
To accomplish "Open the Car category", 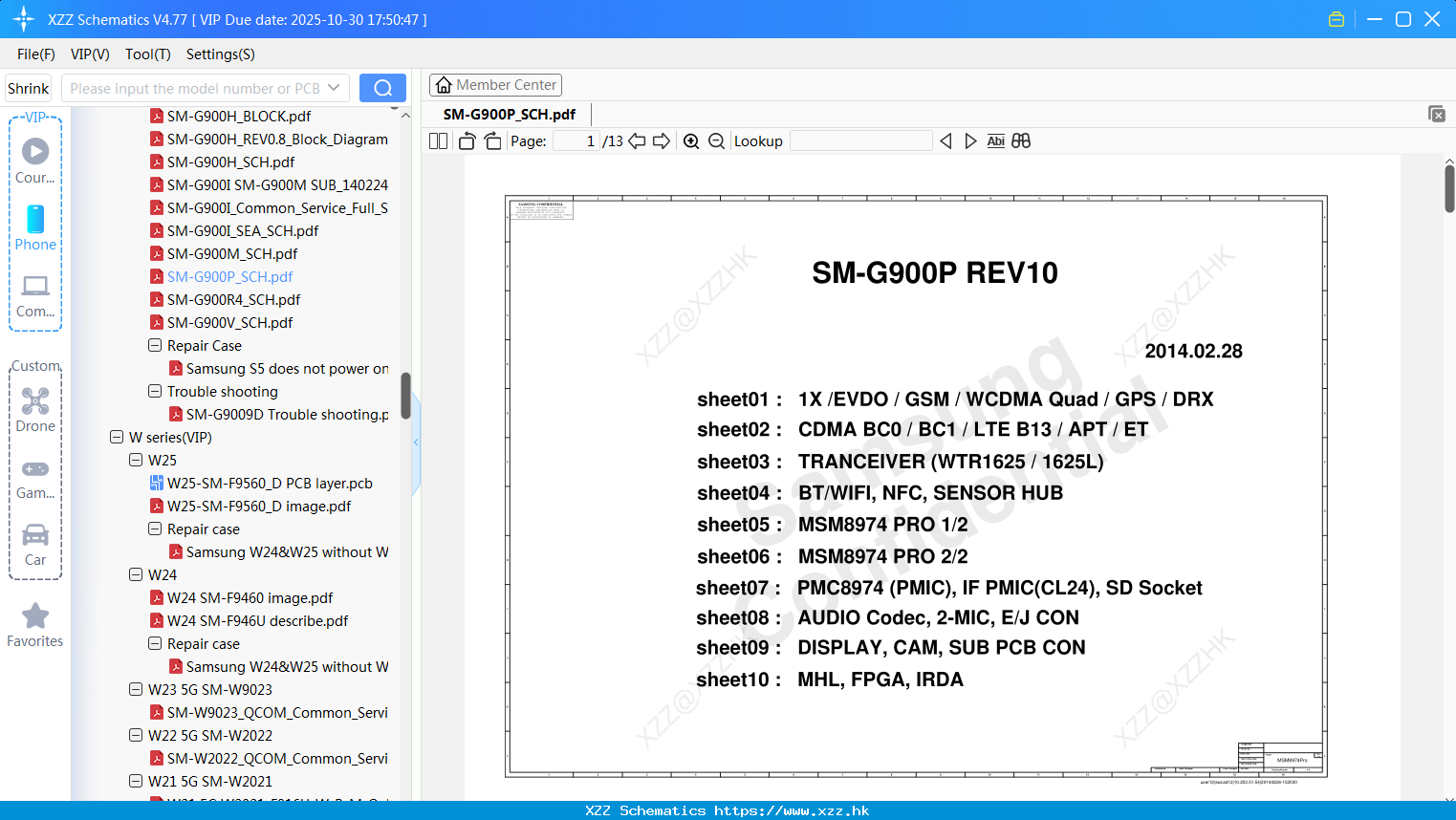I will click(x=35, y=545).
